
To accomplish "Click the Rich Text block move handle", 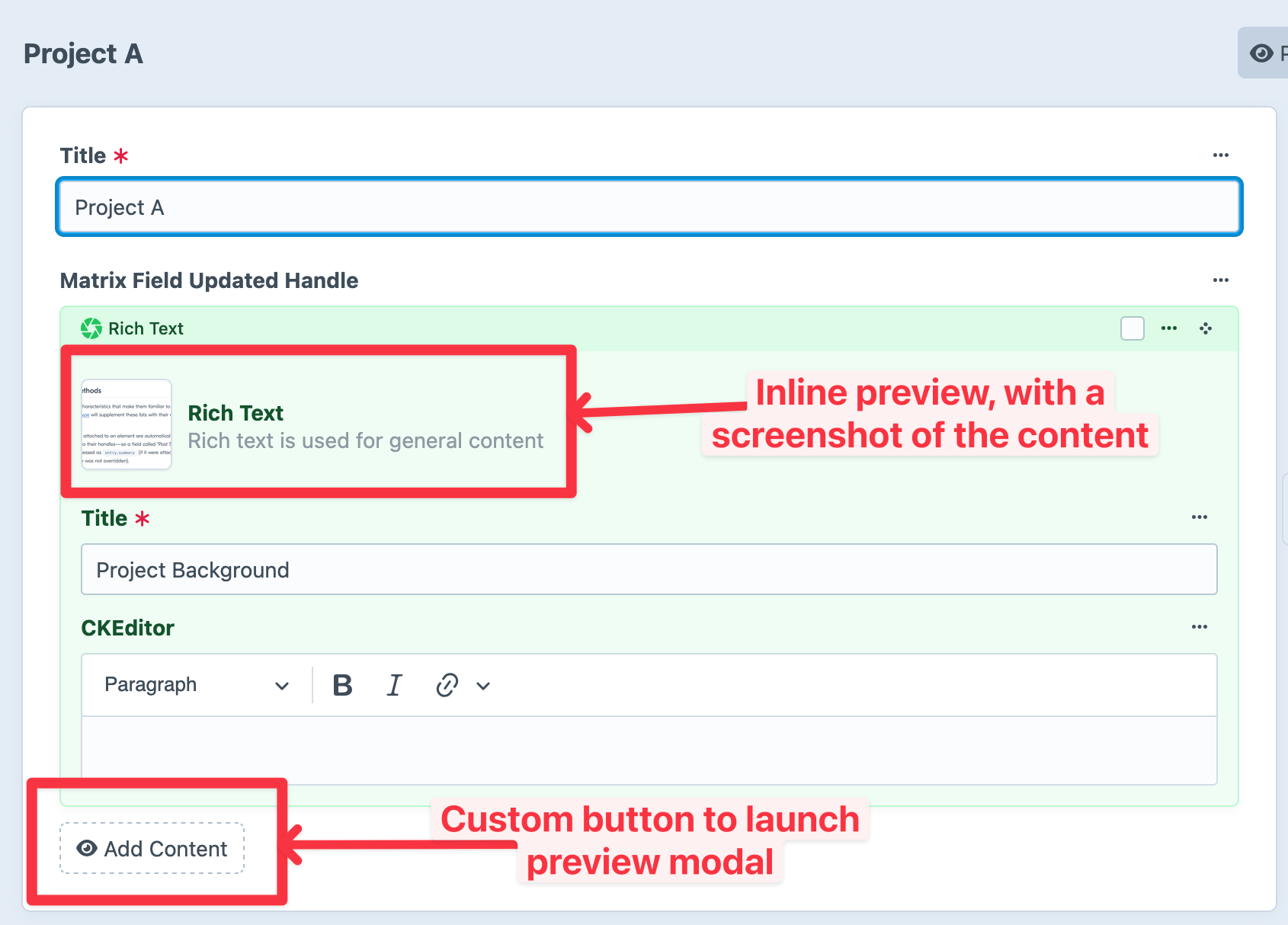I will tap(1206, 328).
